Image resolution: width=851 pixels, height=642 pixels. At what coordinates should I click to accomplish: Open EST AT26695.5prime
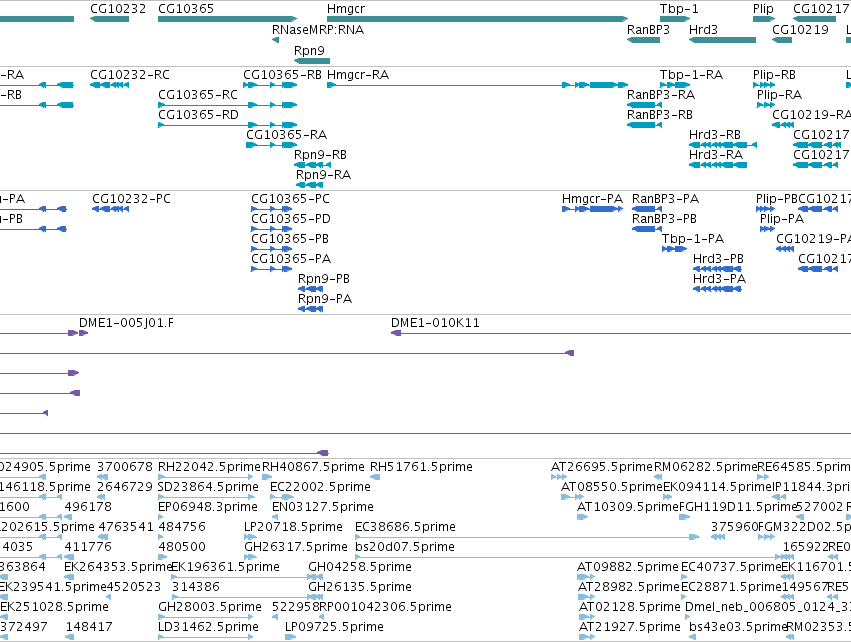click(x=601, y=467)
